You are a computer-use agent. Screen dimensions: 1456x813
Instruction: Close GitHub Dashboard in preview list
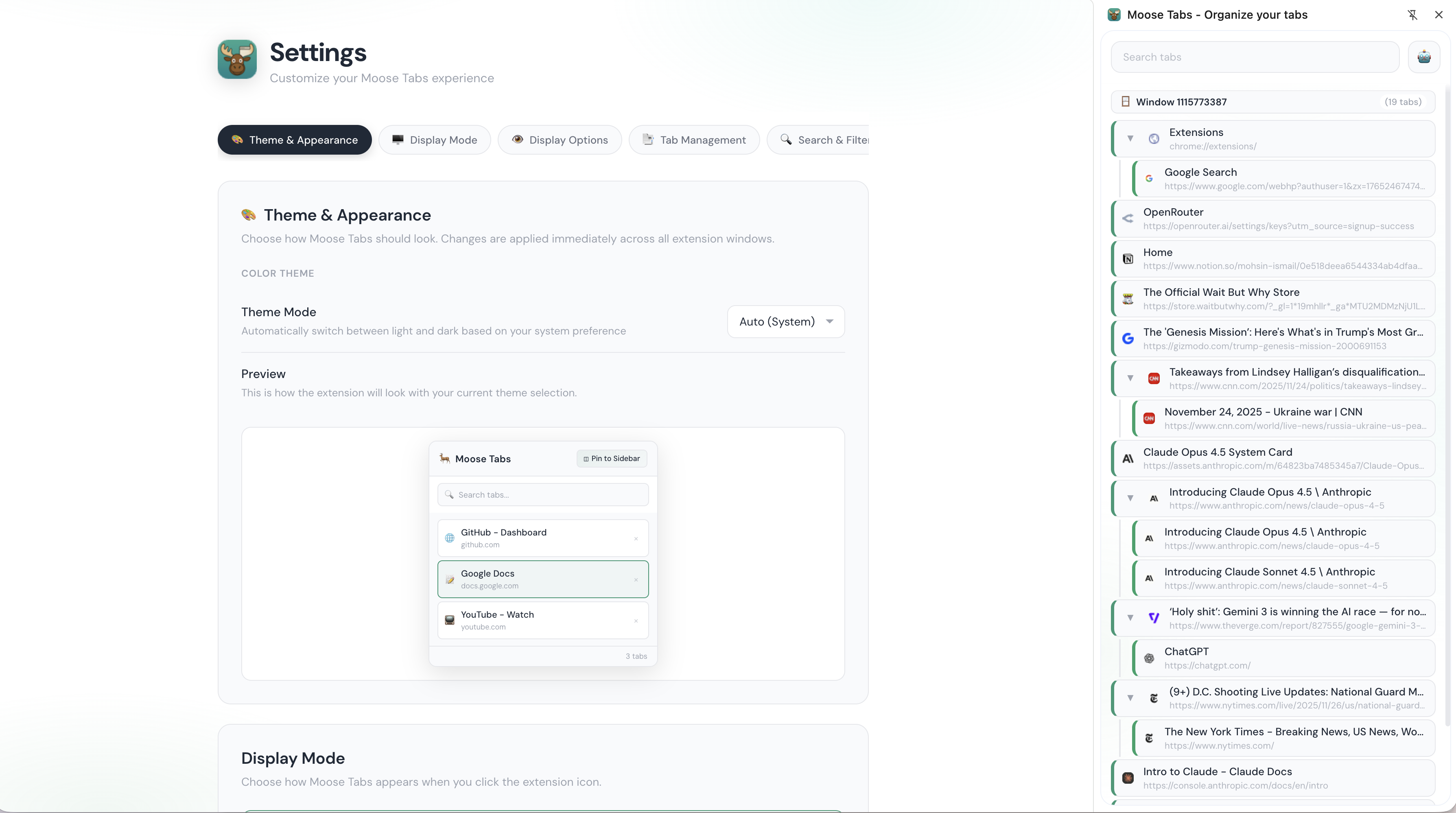point(636,538)
